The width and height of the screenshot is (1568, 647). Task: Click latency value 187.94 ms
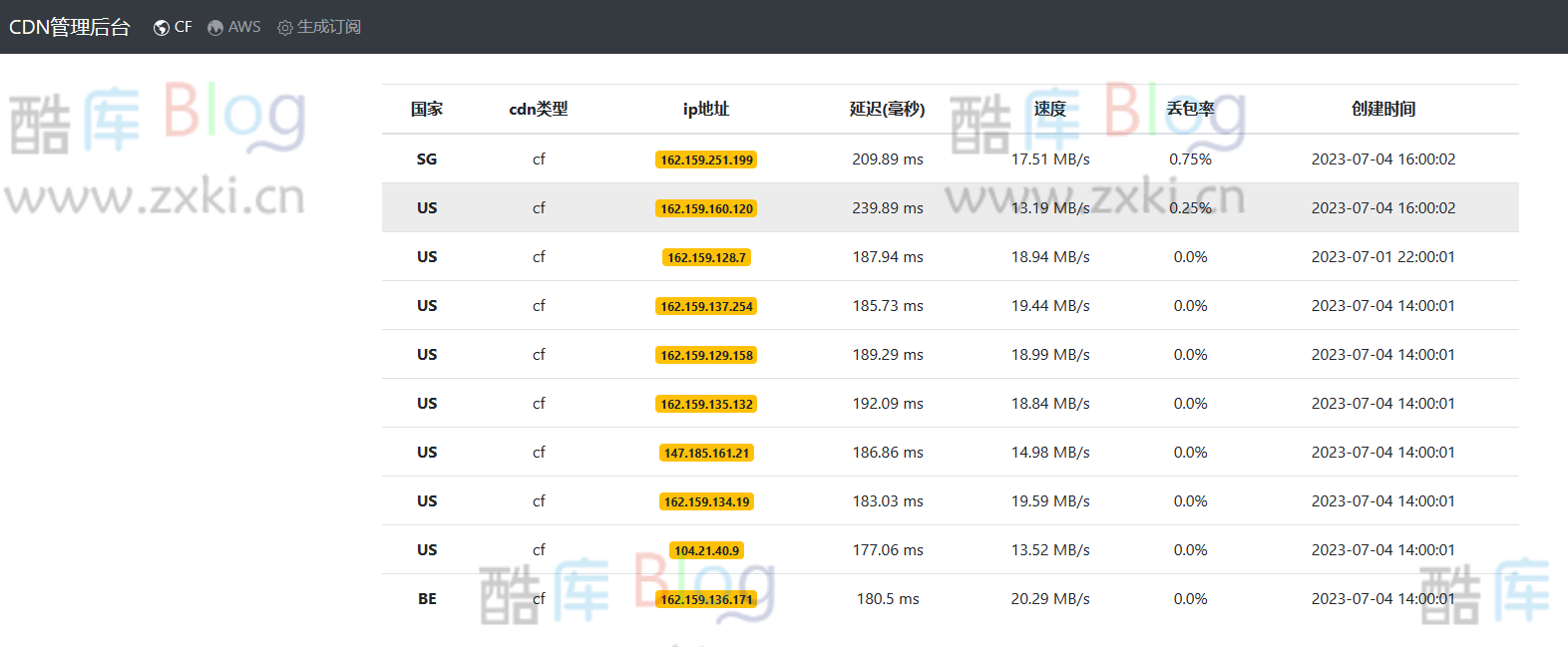tap(888, 257)
